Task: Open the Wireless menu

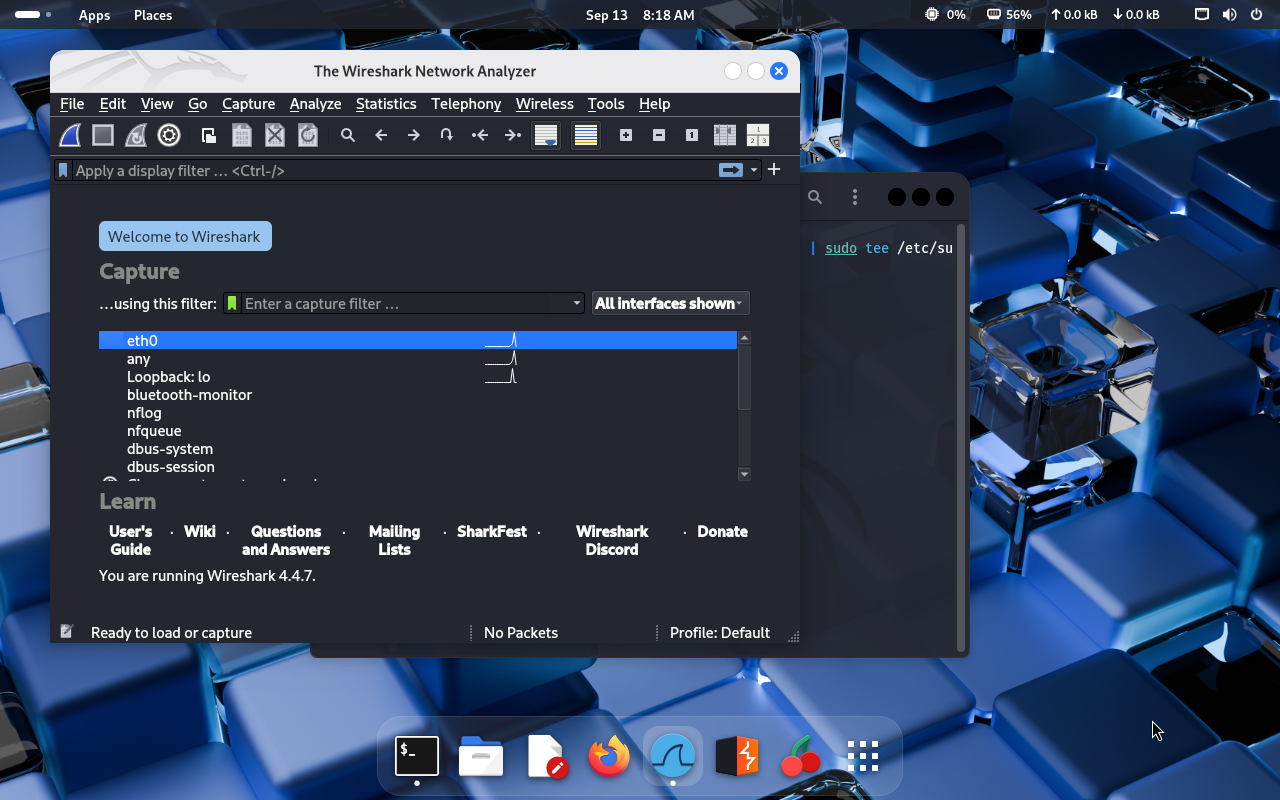Action: (545, 104)
